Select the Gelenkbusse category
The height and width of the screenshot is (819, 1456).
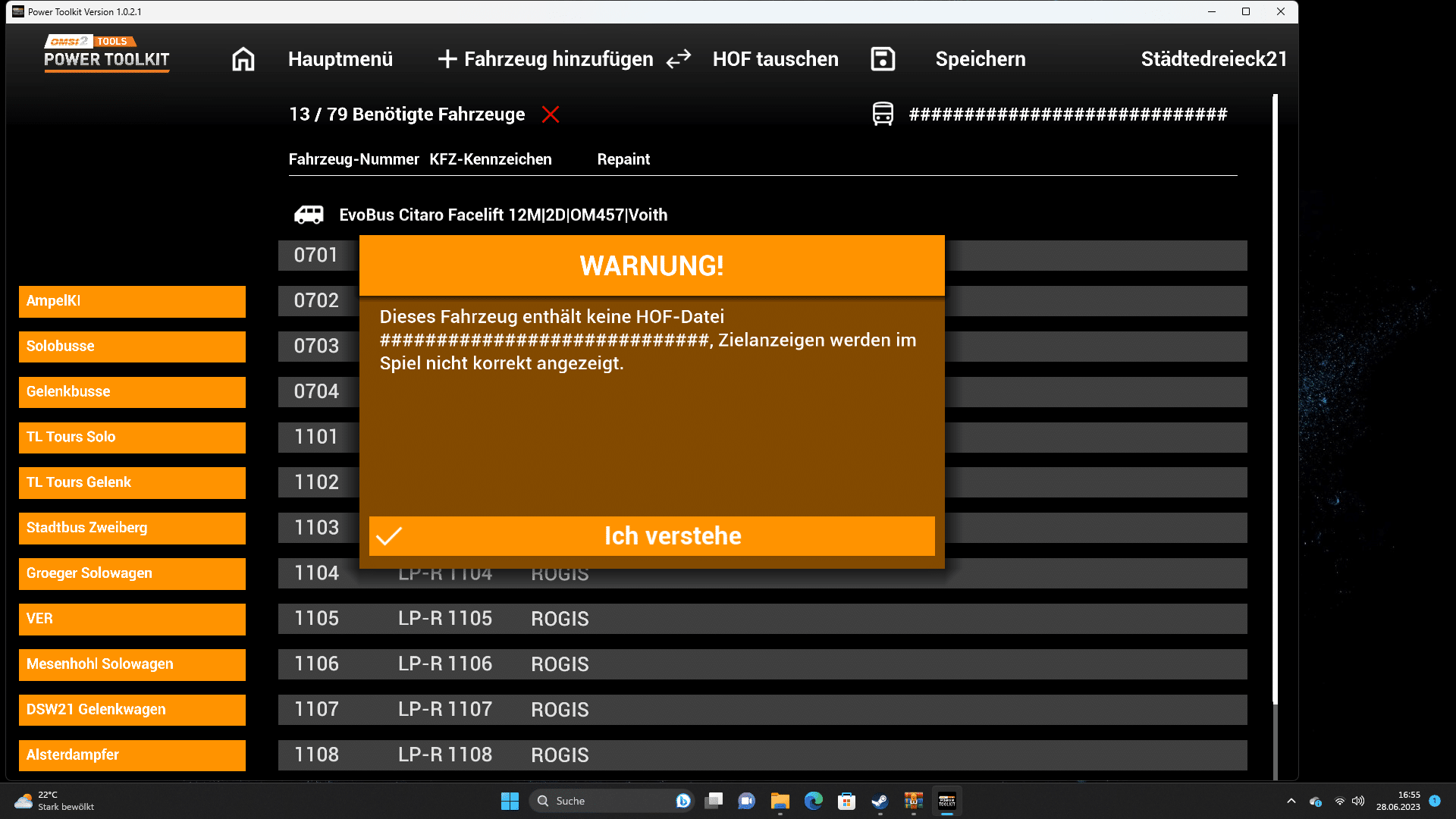tap(132, 392)
